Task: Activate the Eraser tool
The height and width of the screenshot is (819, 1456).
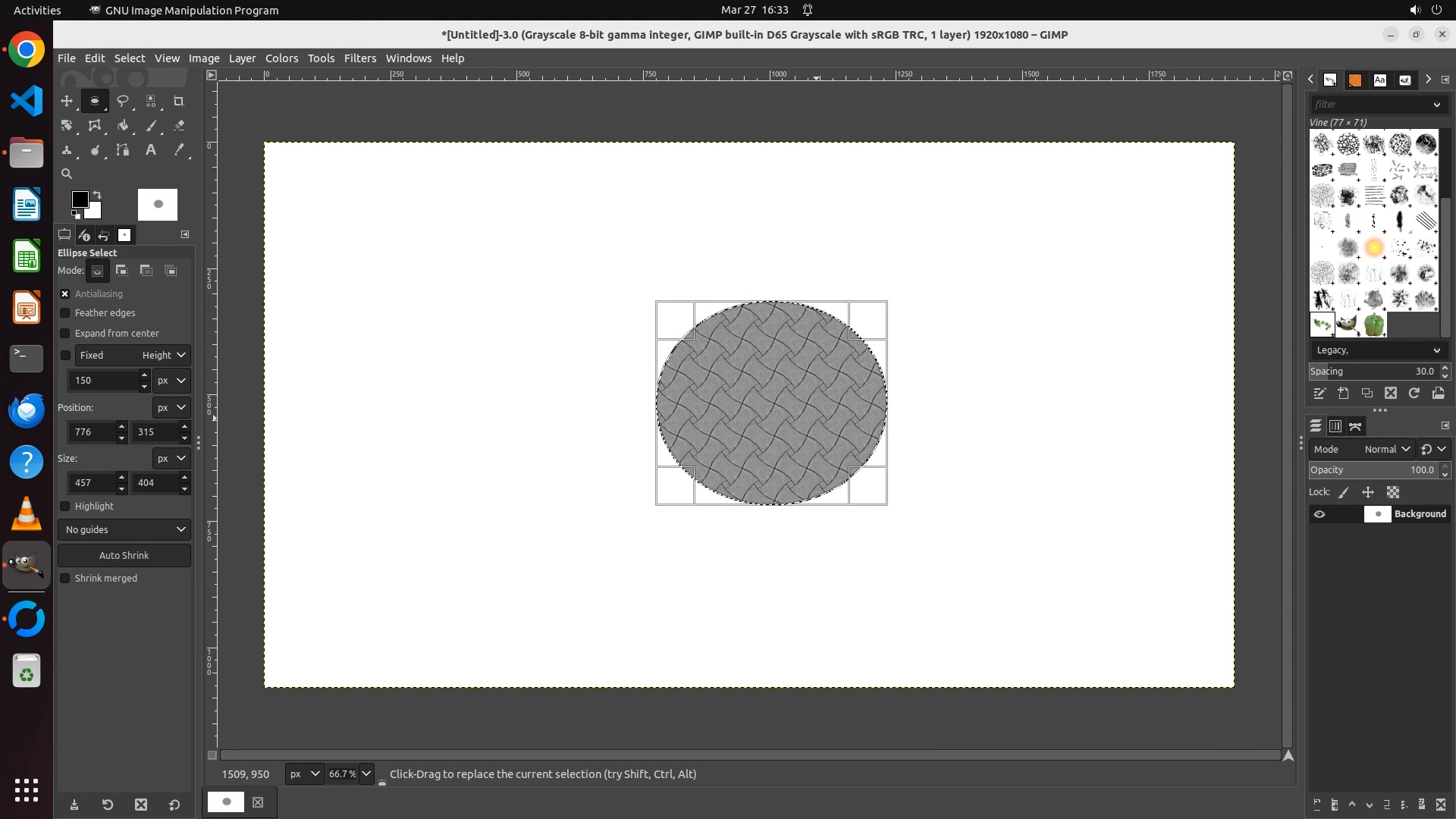Action: 179,126
